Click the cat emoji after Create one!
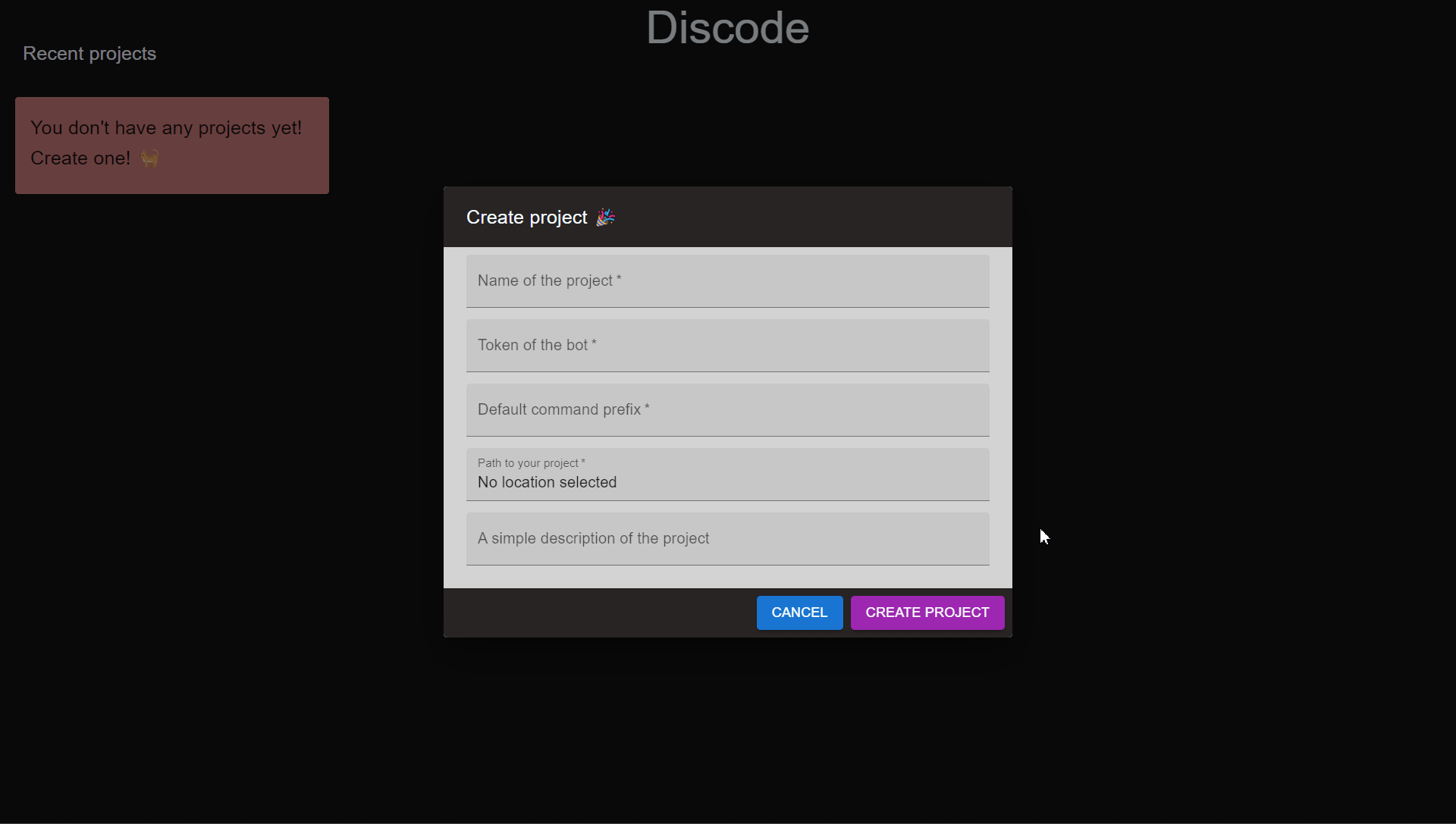 click(149, 158)
